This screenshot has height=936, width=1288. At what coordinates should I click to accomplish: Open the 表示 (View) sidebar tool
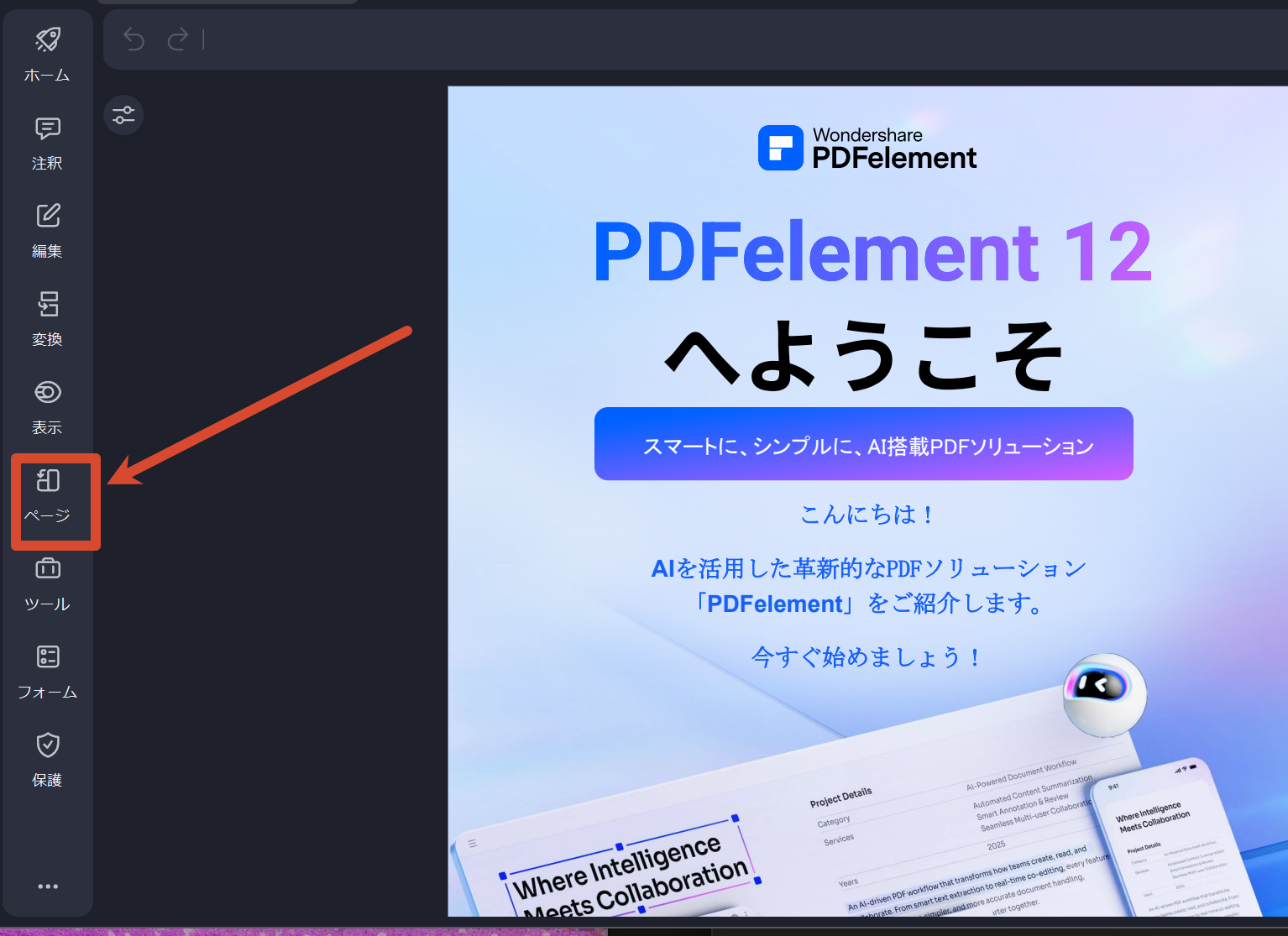pos(48,408)
